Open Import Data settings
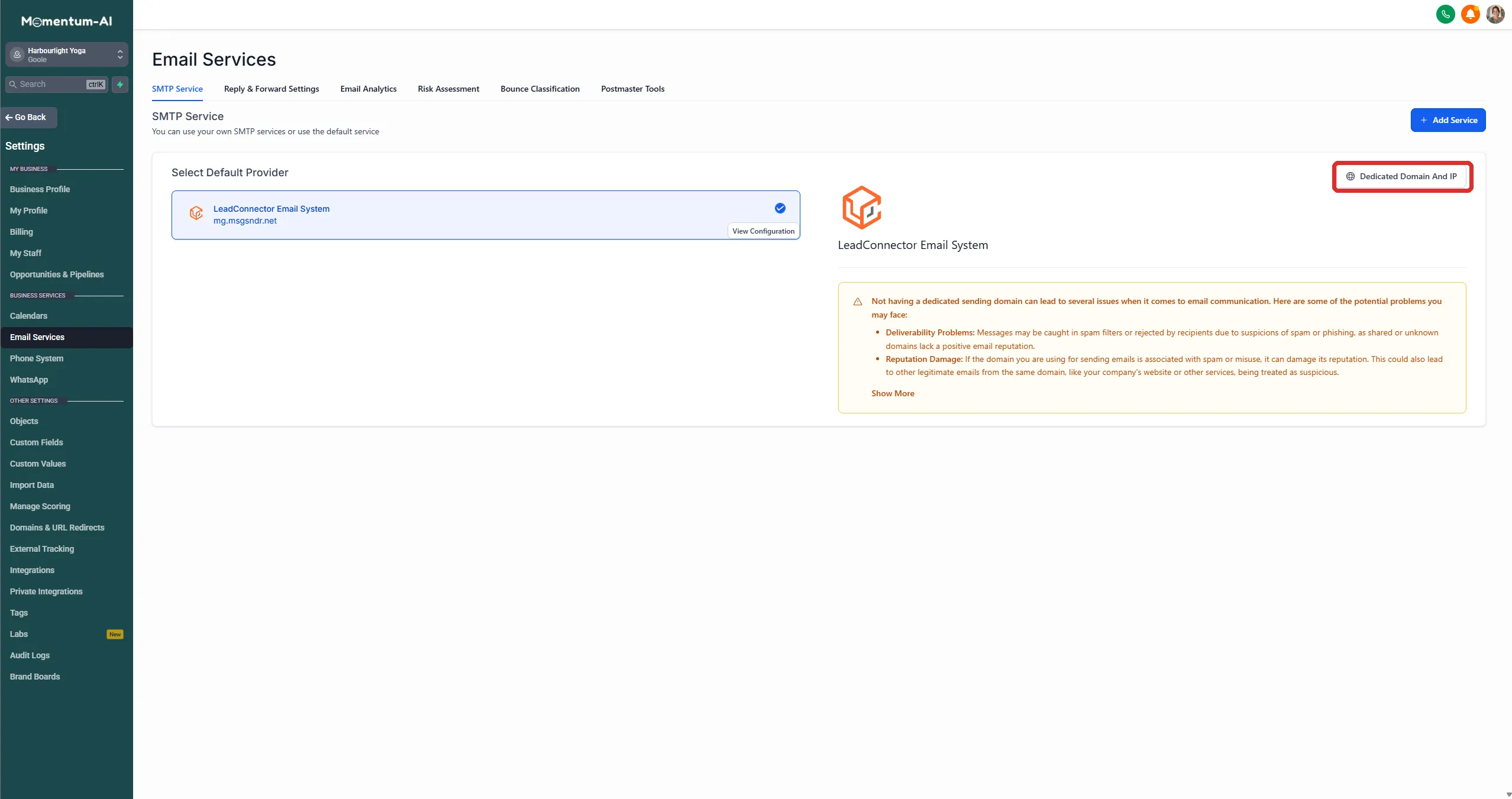 pos(32,485)
